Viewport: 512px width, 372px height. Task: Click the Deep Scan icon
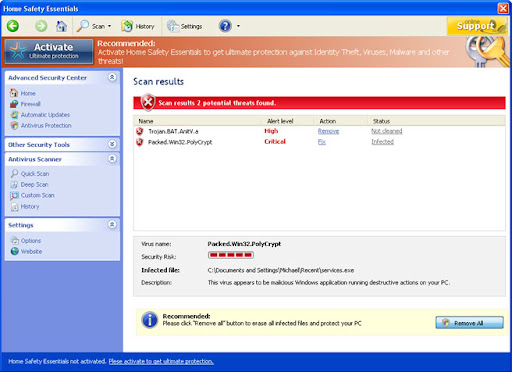[x=14, y=184]
